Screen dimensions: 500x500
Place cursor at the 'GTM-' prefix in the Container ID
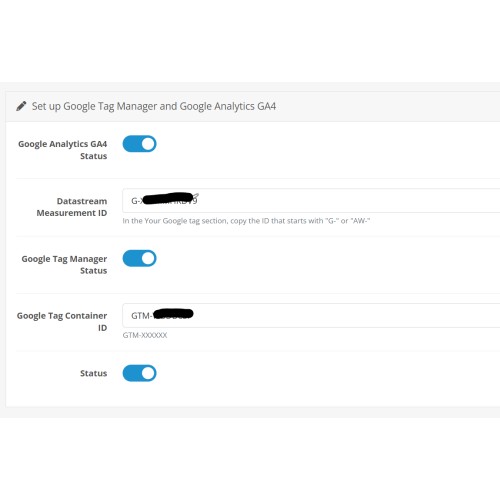tap(141, 316)
